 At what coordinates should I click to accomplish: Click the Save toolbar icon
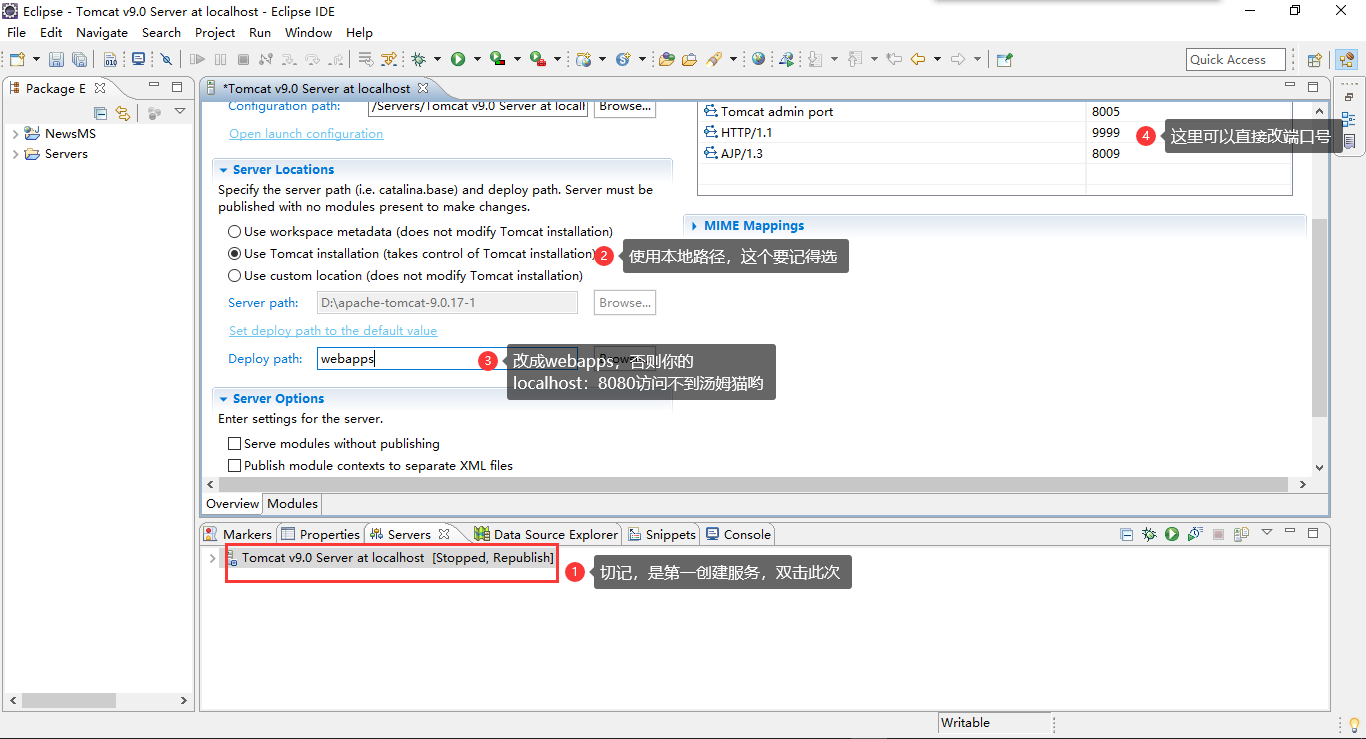tap(56, 59)
